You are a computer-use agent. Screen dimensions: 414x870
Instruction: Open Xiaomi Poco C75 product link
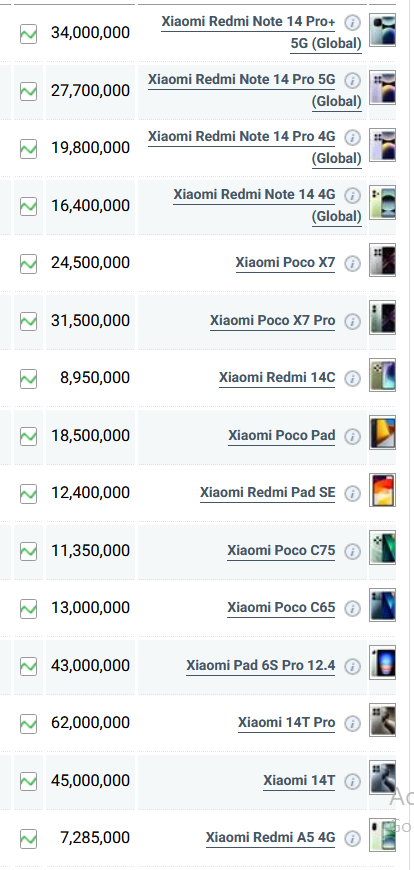pos(281,550)
